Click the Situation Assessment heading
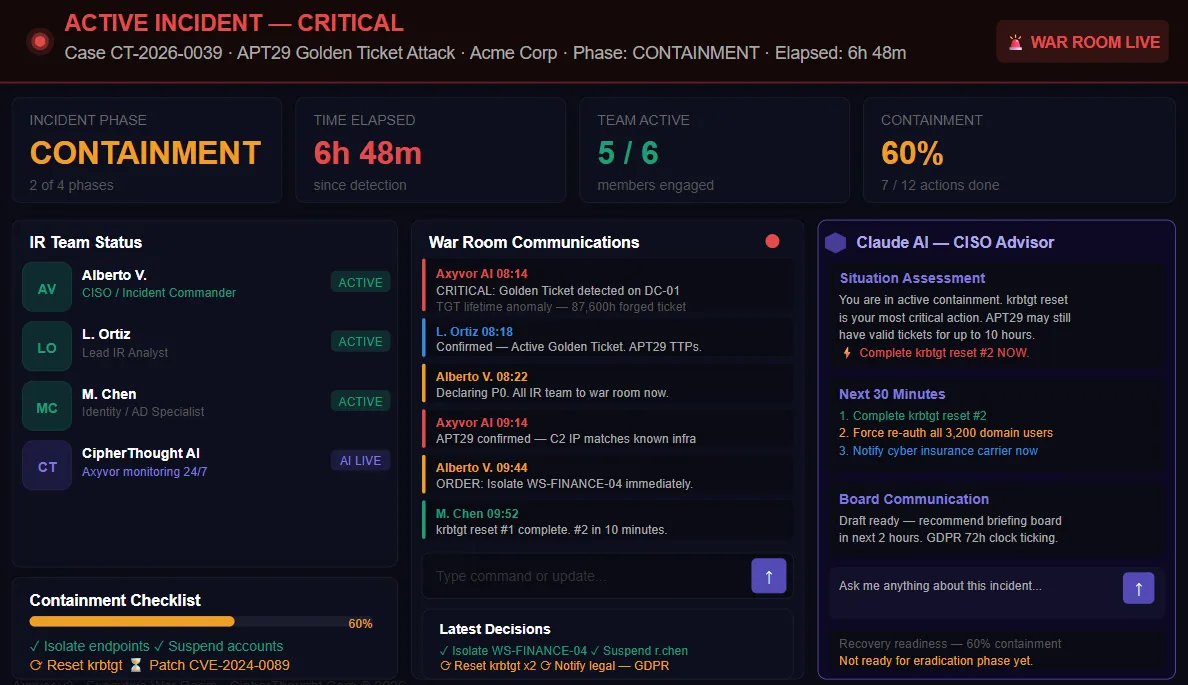Image resolution: width=1188 pixels, height=685 pixels. click(912, 278)
